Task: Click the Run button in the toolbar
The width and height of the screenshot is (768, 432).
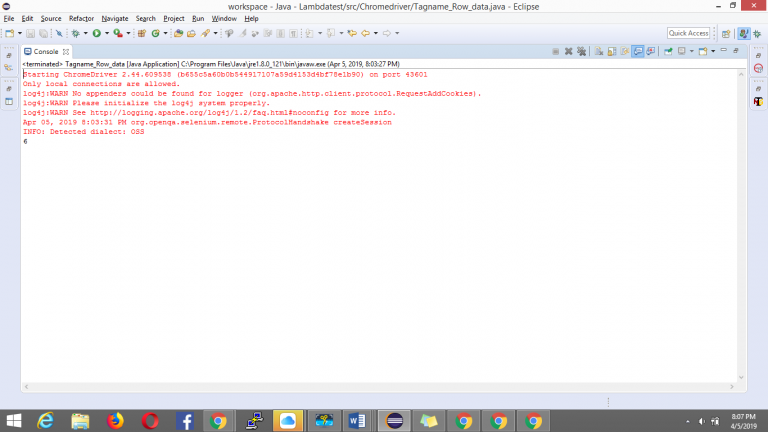Action: click(x=96, y=33)
